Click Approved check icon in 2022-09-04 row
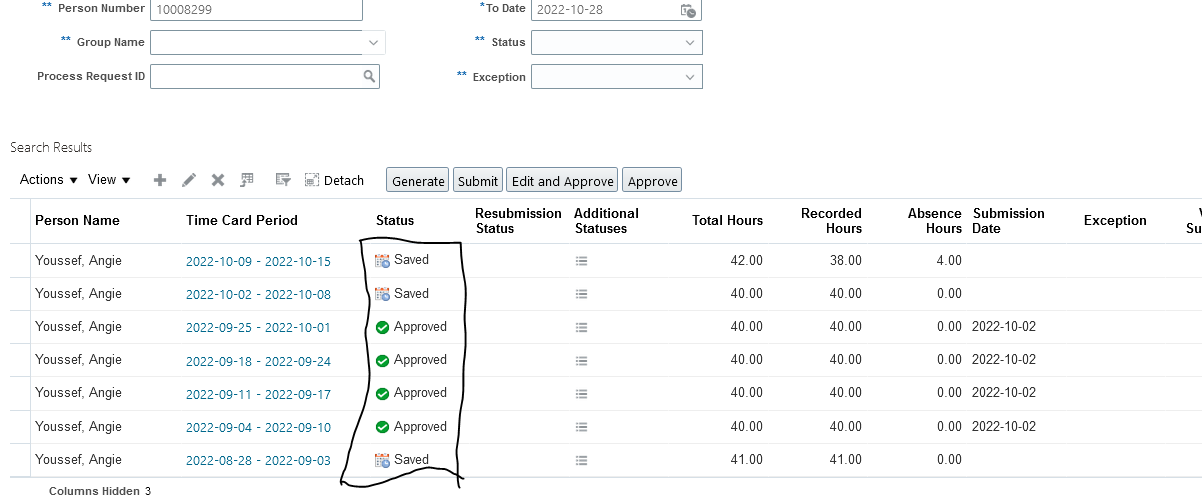The image size is (1202, 501). [382, 427]
